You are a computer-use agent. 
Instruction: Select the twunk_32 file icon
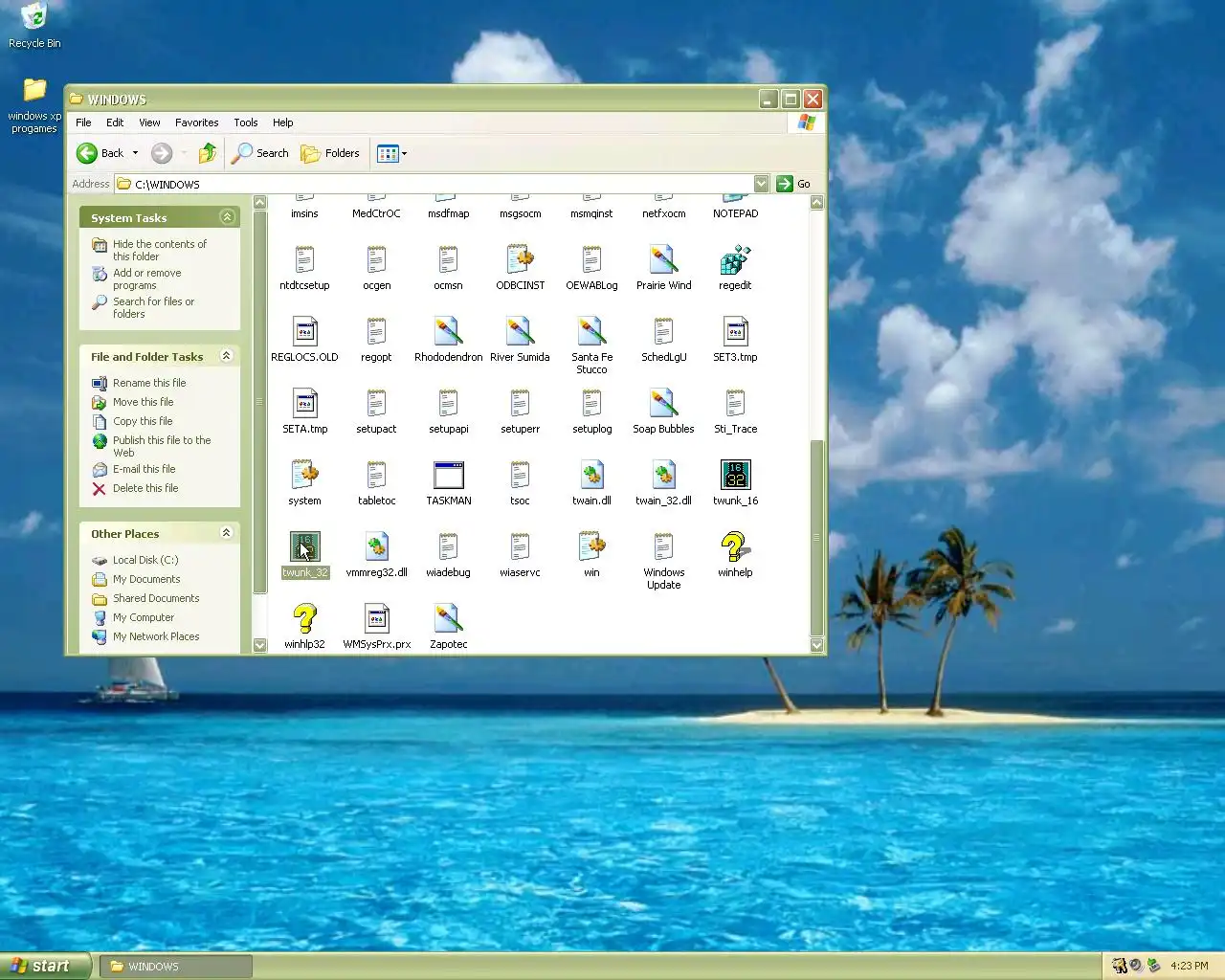pyautogui.click(x=304, y=546)
